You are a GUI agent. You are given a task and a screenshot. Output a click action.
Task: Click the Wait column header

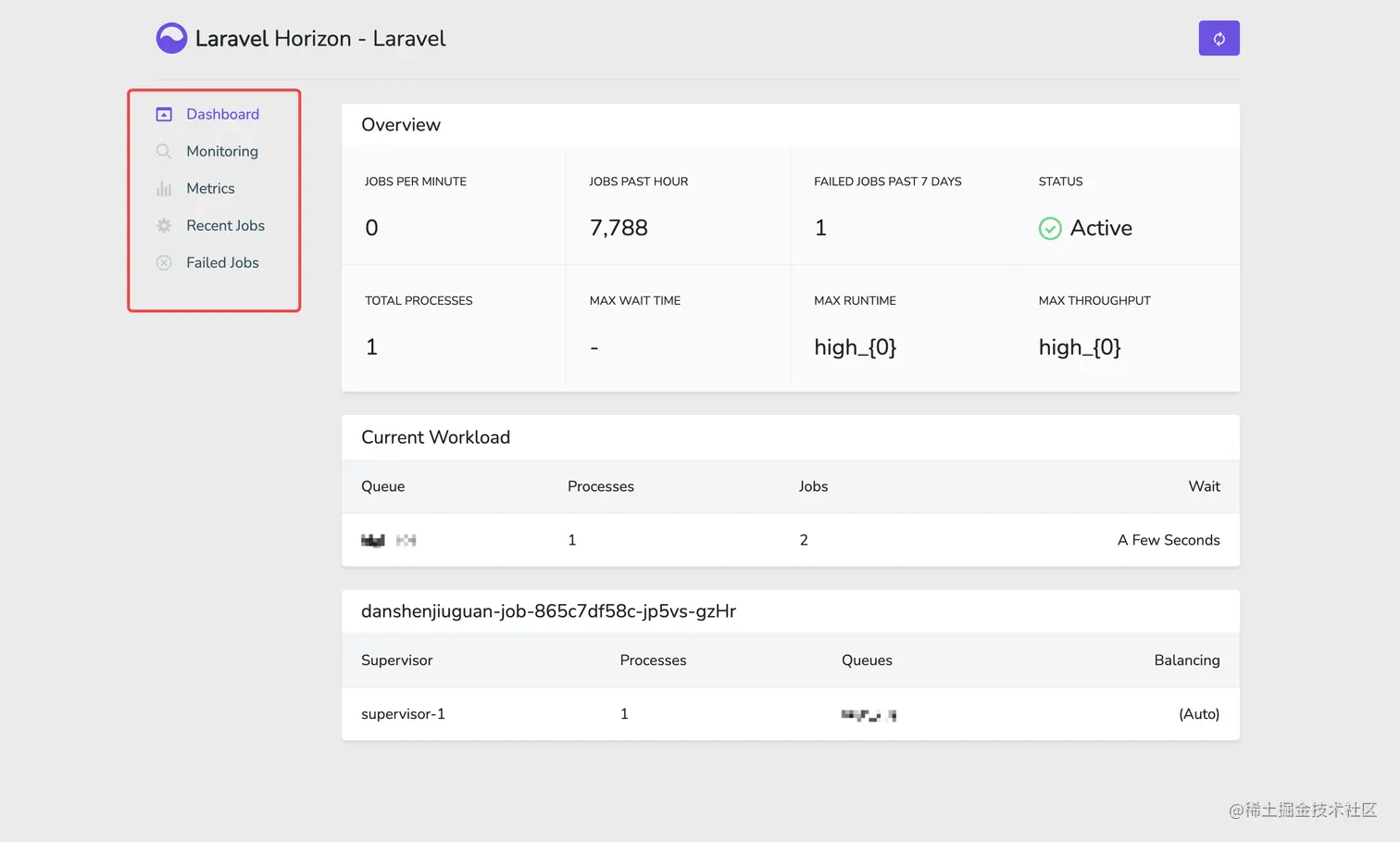[x=1204, y=486]
